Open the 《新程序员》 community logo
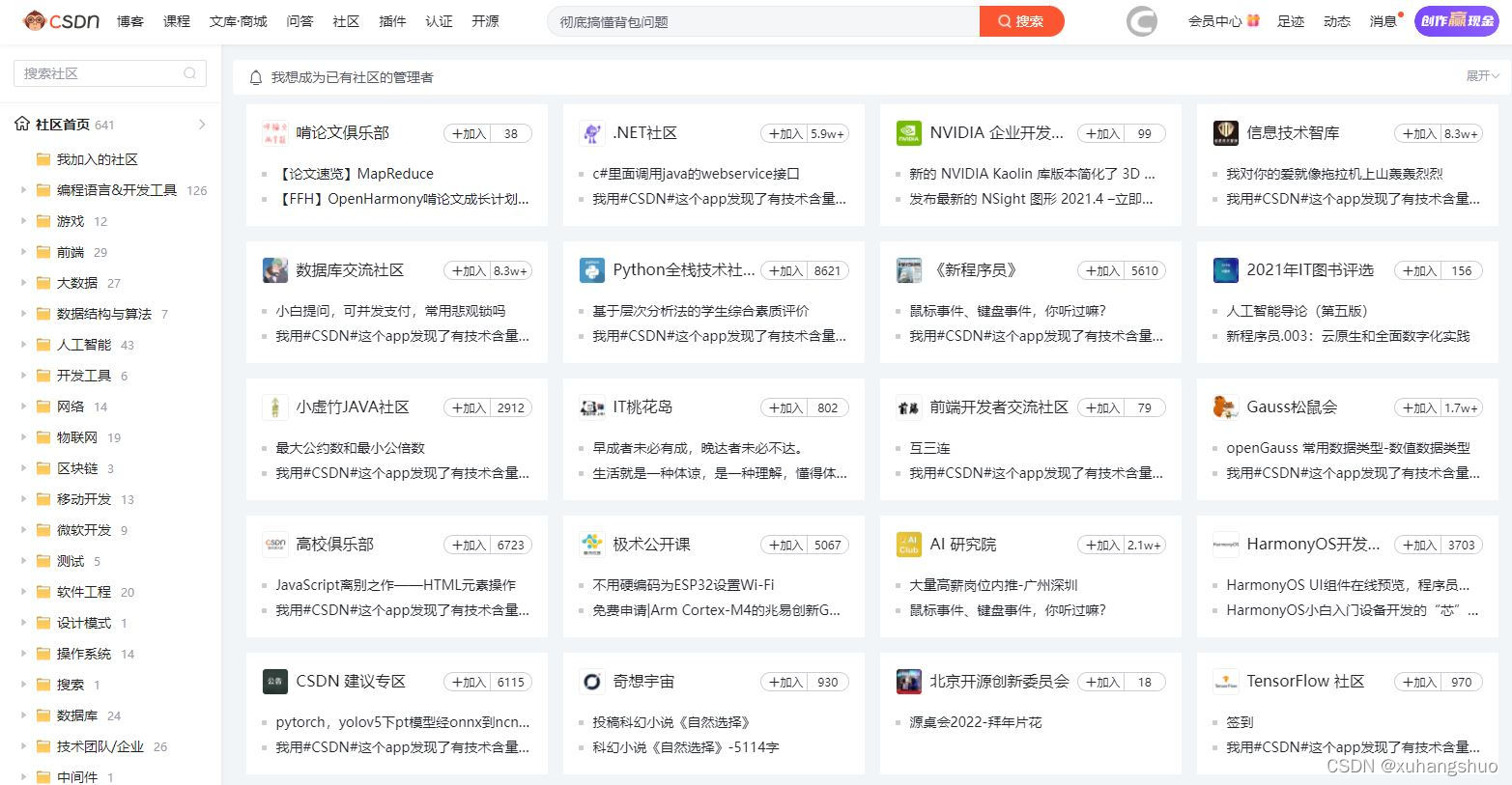The width and height of the screenshot is (1512, 785). point(909,270)
